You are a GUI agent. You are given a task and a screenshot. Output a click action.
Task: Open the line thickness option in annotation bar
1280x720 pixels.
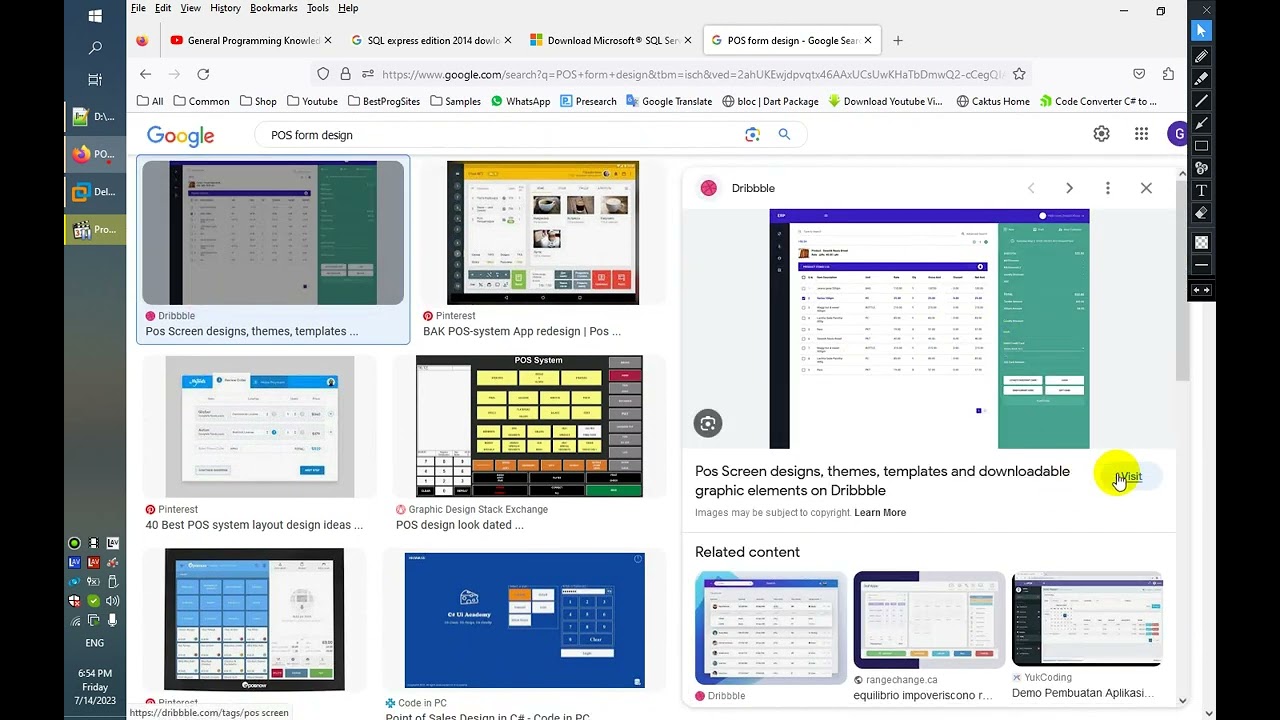pos(1201,265)
